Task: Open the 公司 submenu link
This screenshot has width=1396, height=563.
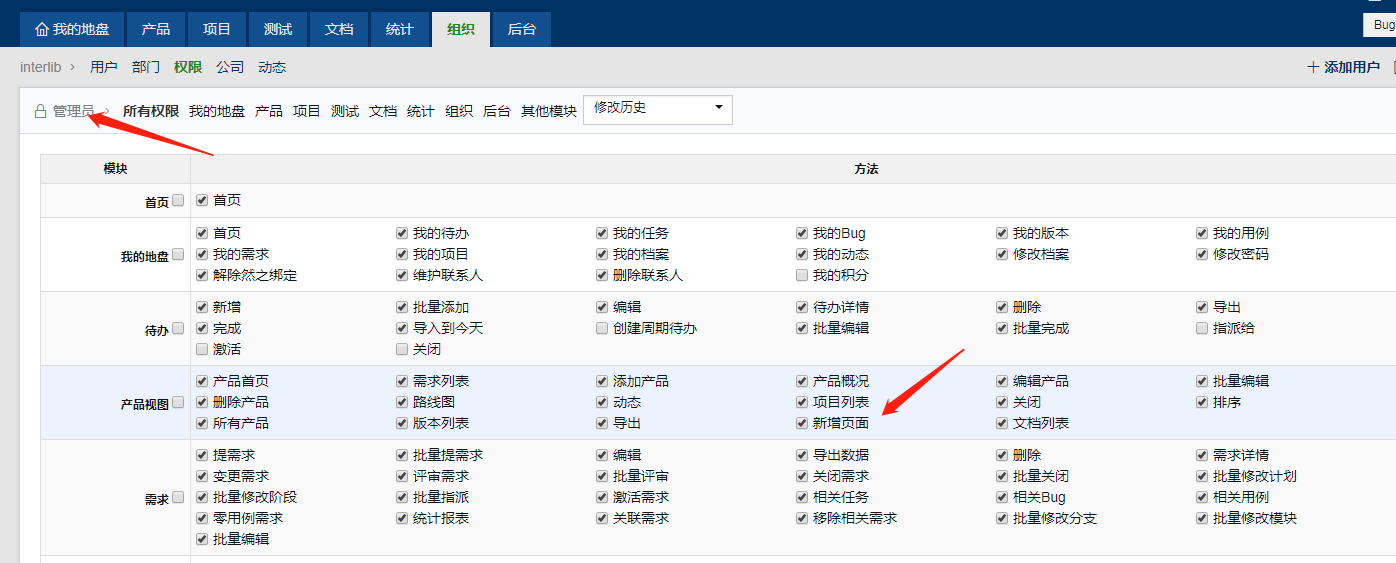Action: click(x=230, y=67)
